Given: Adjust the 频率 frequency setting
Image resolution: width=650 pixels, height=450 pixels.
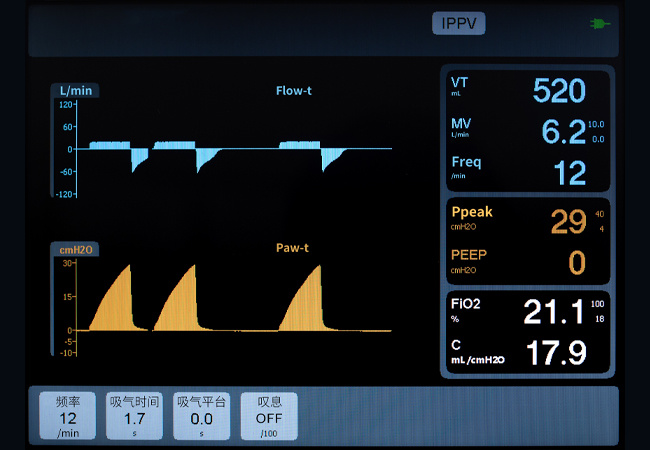Looking at the screenshot, I should (68, 415).
